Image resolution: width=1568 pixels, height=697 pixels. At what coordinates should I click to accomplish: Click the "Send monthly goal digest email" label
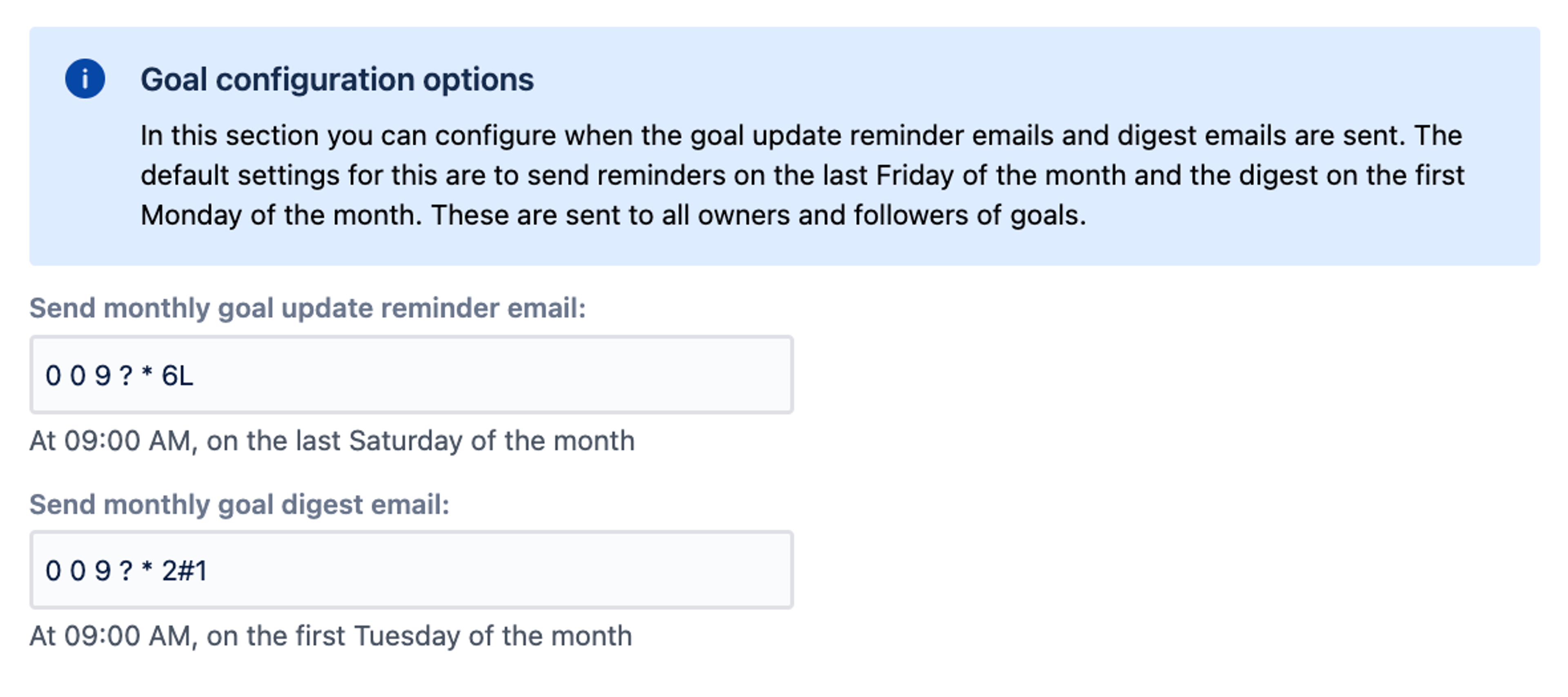point(239,505)
